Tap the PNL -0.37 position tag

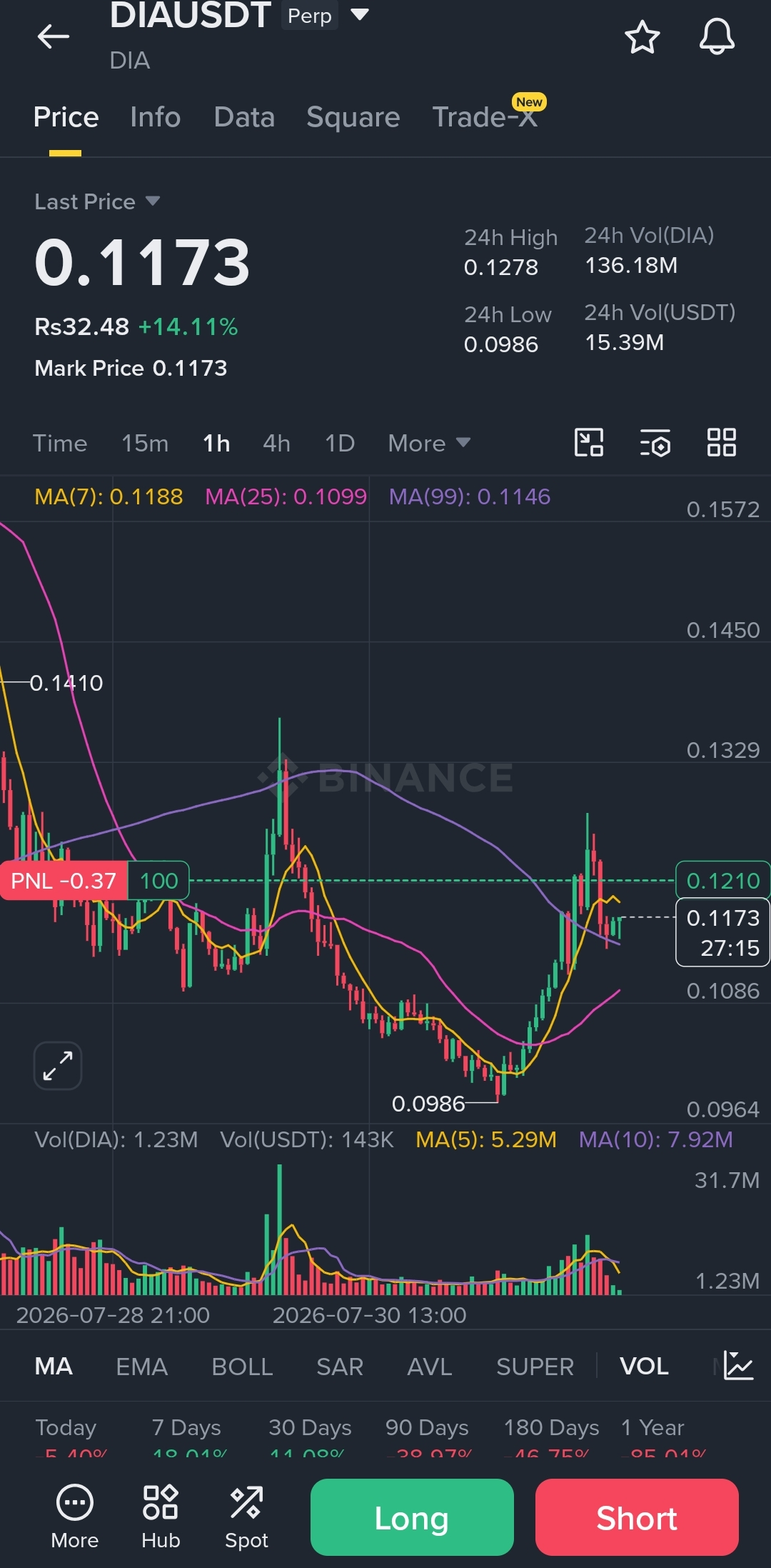64,881
